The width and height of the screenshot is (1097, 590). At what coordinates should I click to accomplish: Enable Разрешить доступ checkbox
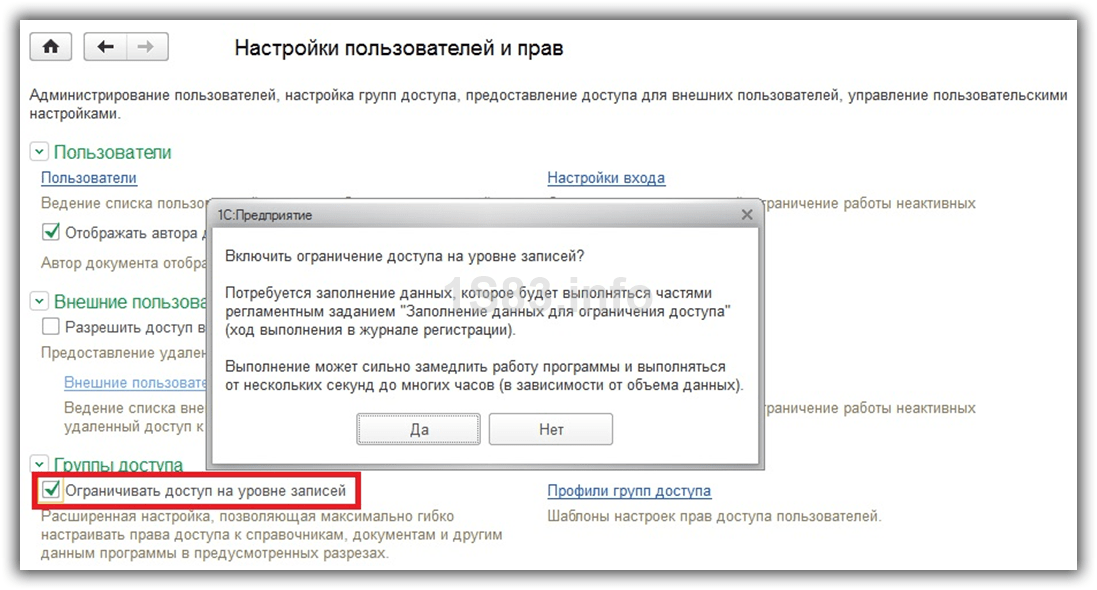(x=51, y=326)
